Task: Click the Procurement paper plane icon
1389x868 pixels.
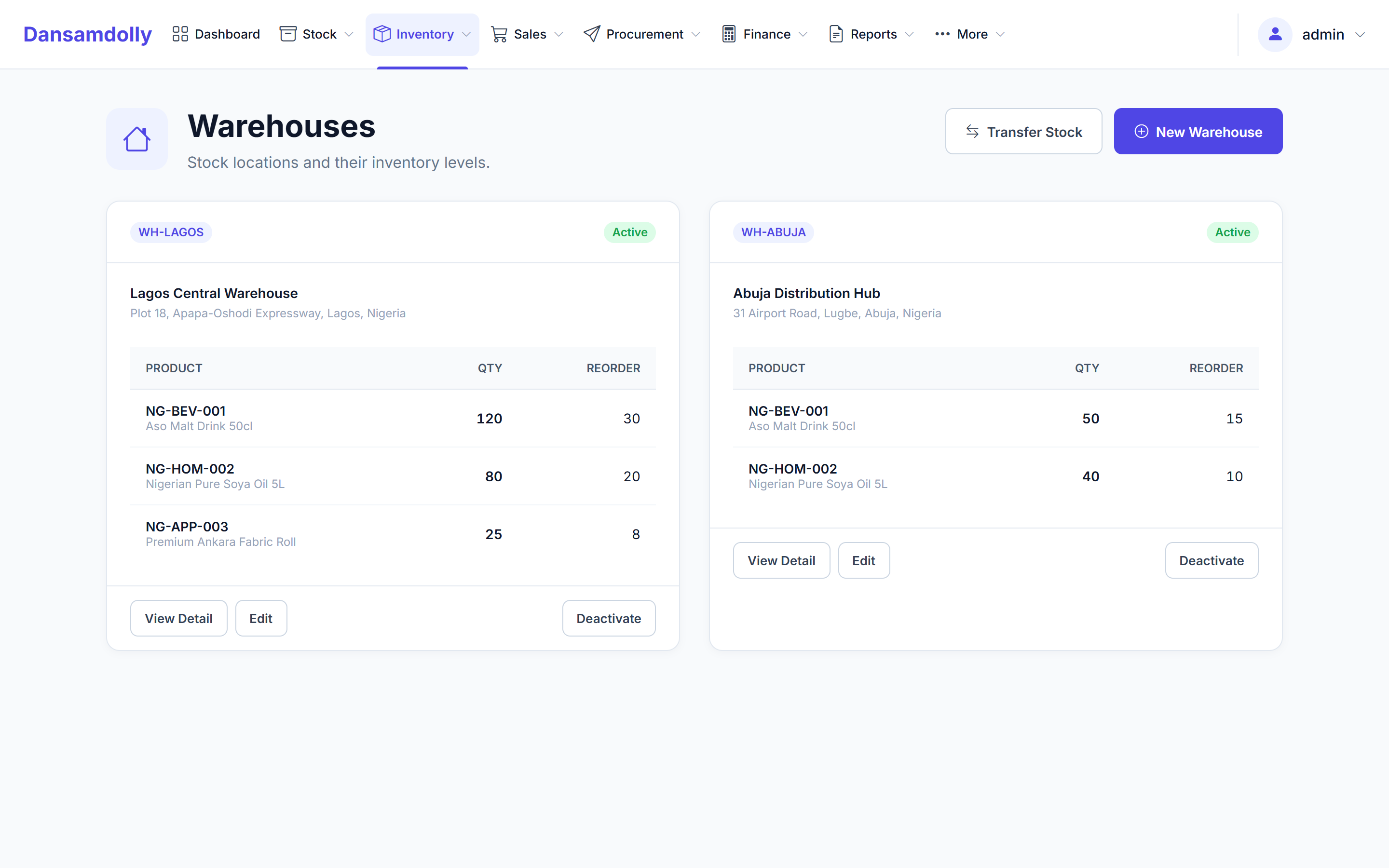Action: (x=592, y=34)
